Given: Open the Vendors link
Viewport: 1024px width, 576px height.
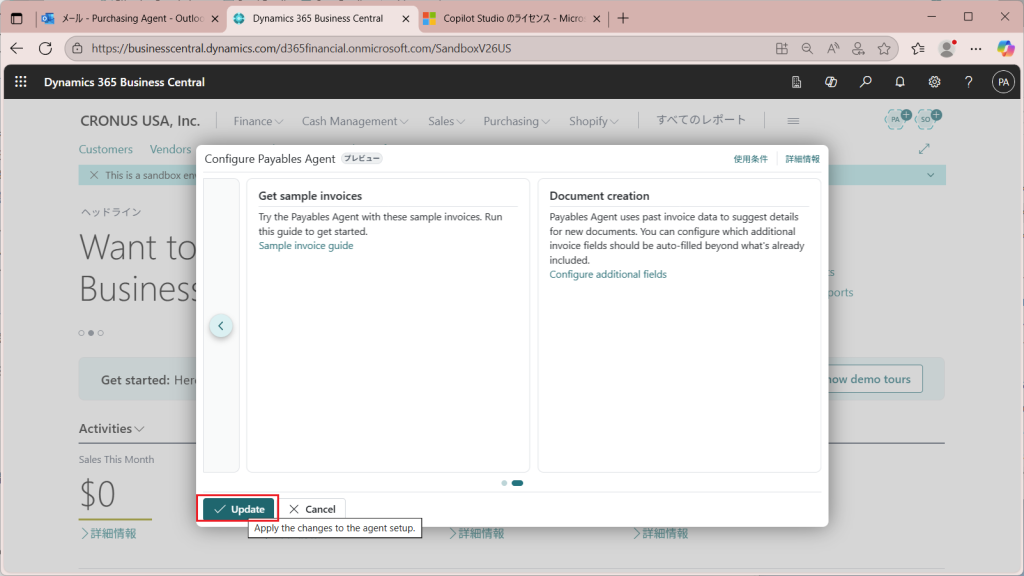Looking at the screenshot, I should [170, 149].
